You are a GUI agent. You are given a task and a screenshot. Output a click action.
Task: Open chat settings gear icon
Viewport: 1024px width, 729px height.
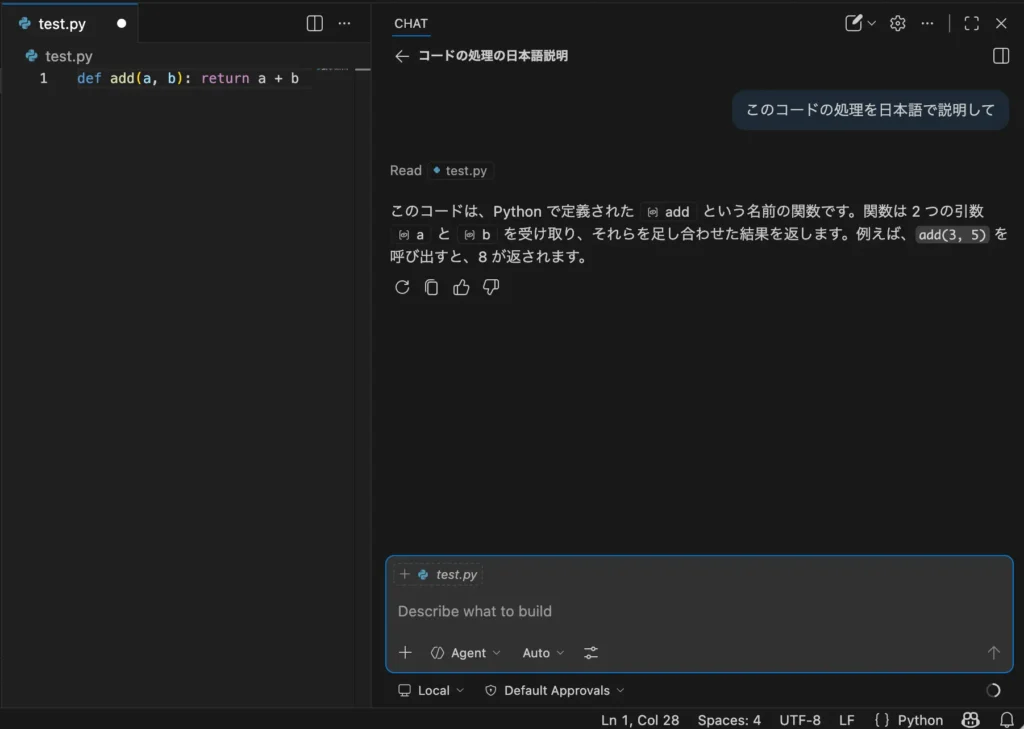click(898, 23)
